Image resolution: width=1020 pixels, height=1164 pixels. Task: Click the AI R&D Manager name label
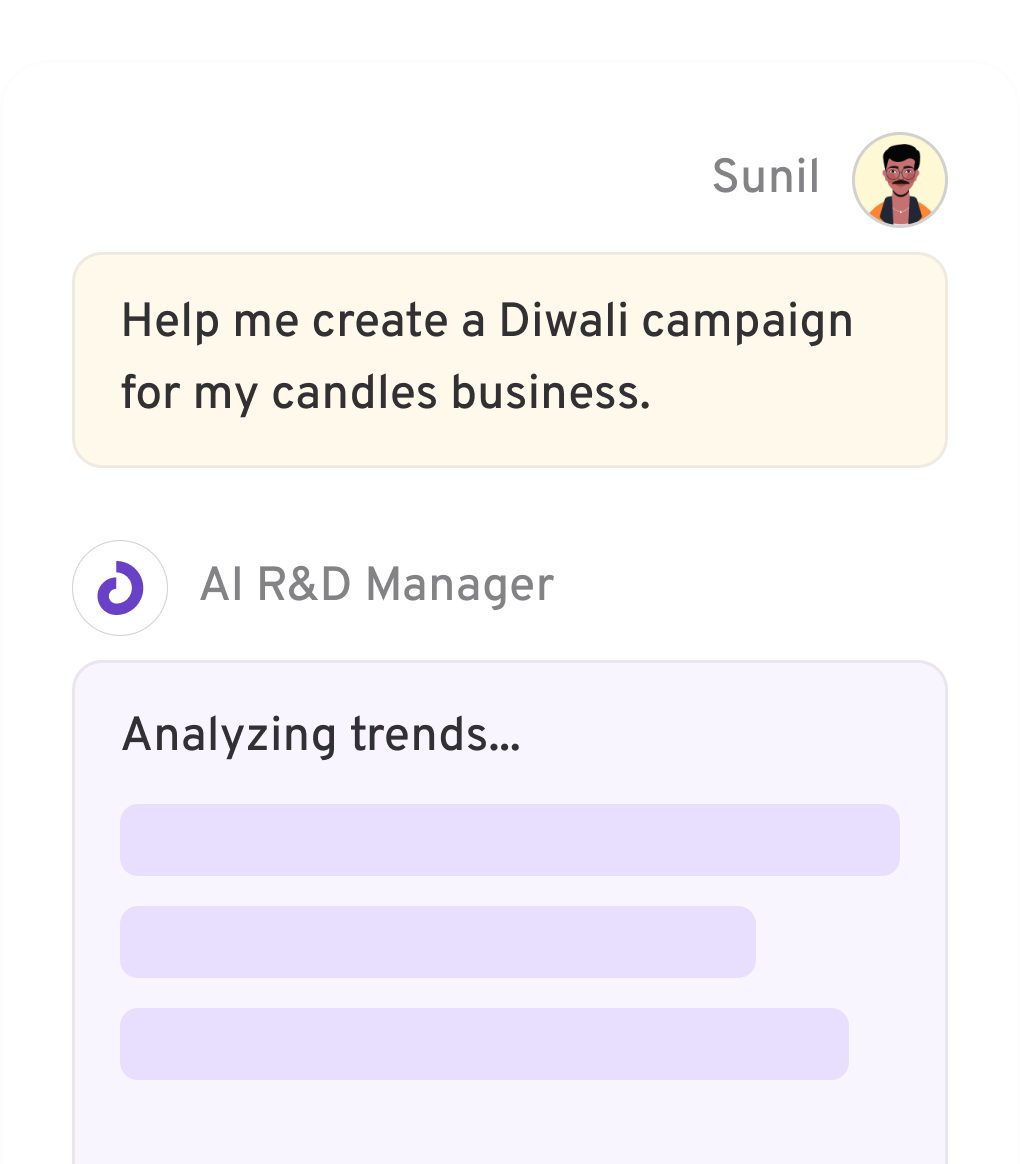(376, 585)
